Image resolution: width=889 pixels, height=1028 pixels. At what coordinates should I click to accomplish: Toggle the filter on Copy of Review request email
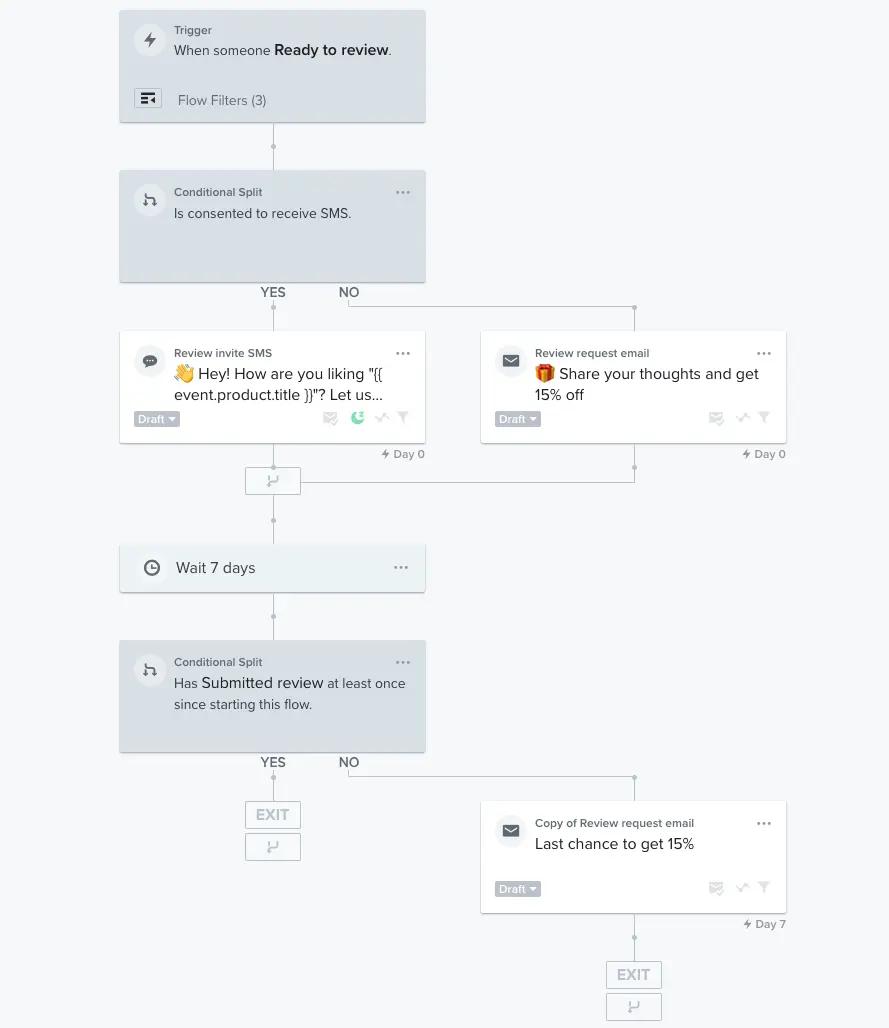(x=764, y=888)
